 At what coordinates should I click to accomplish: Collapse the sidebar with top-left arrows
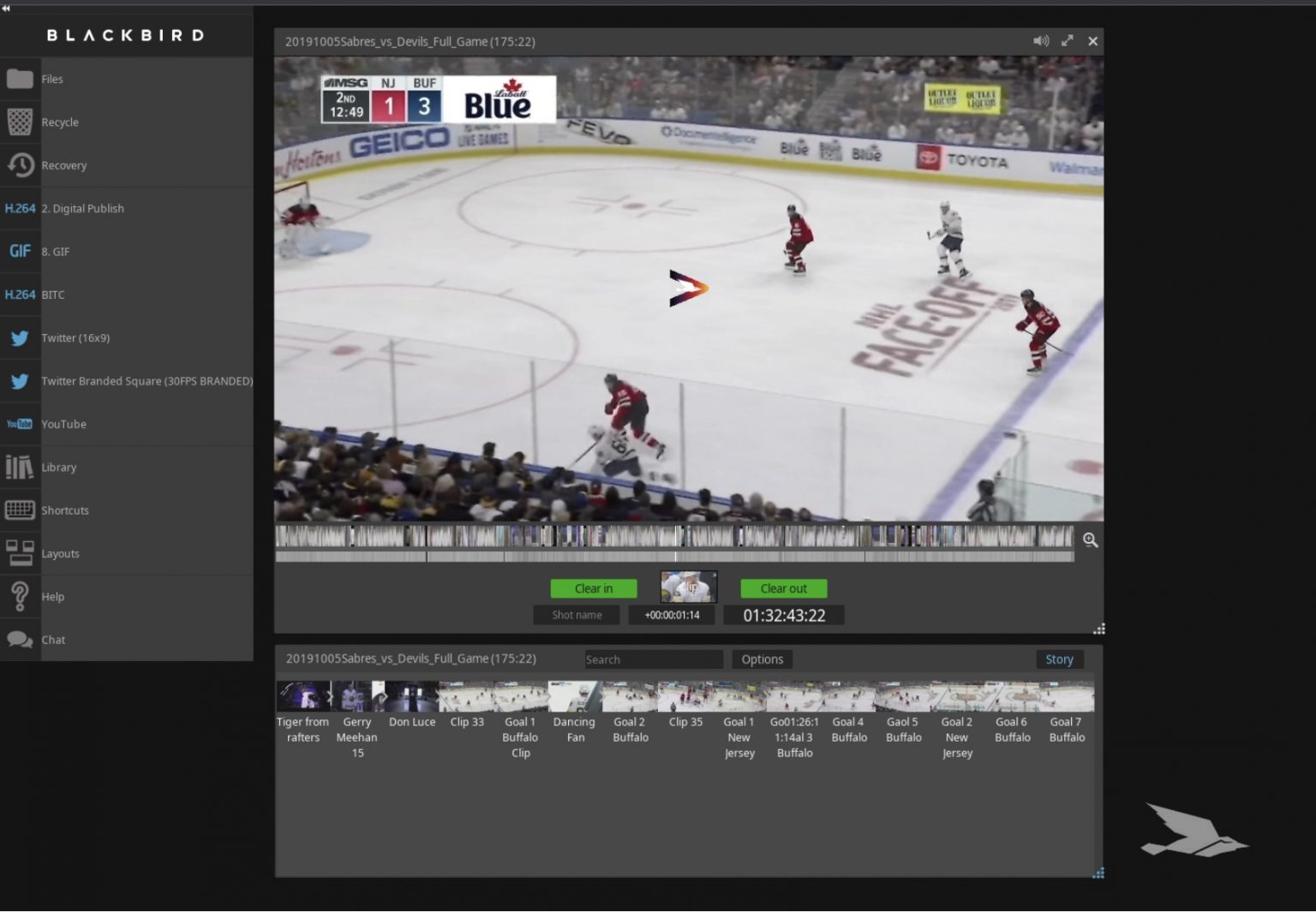[6, 8]
